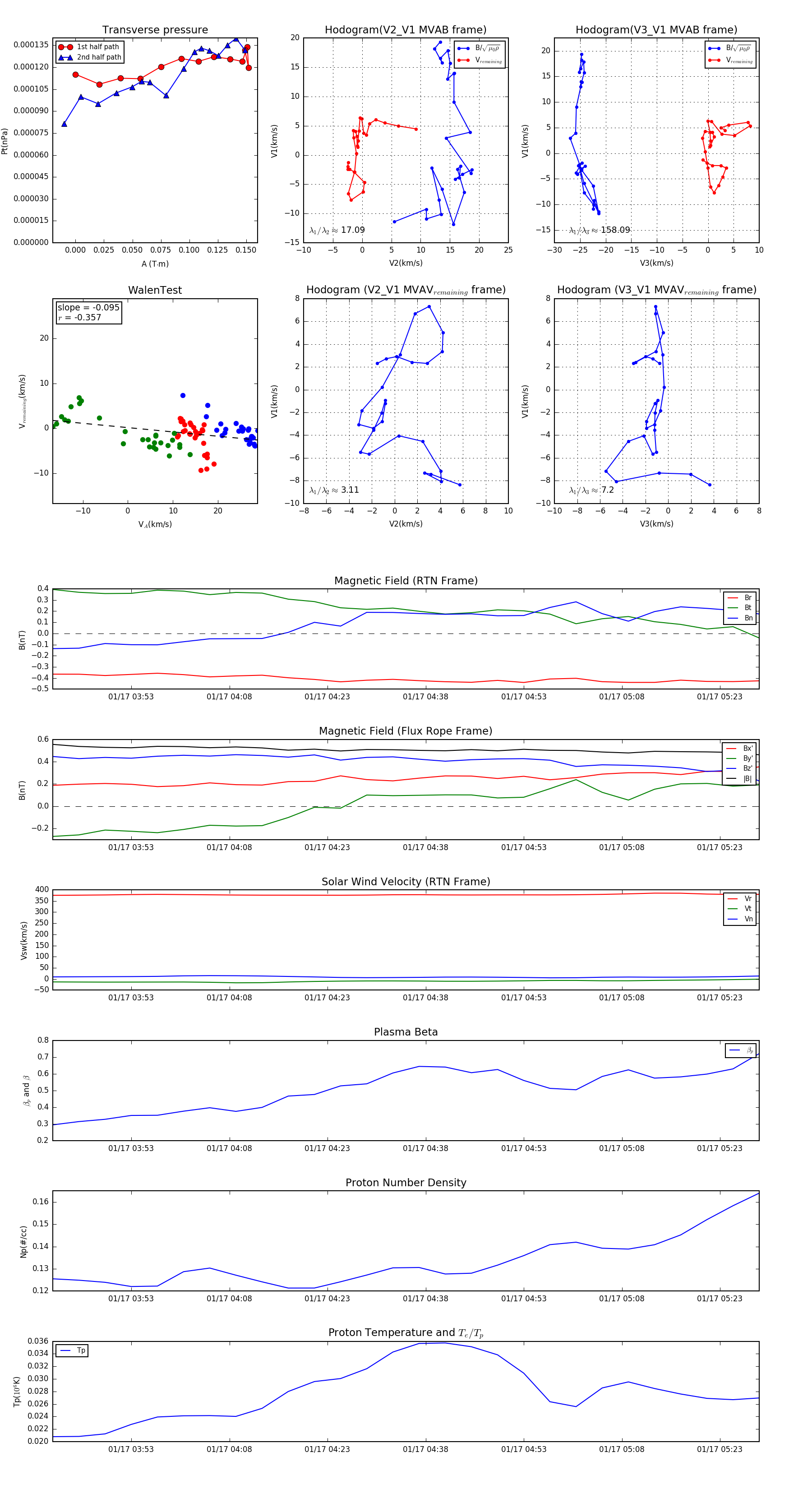
Task: Click the "Hodogram(V2_V1 MVAB frame)" title
Action: pos(406,30)
